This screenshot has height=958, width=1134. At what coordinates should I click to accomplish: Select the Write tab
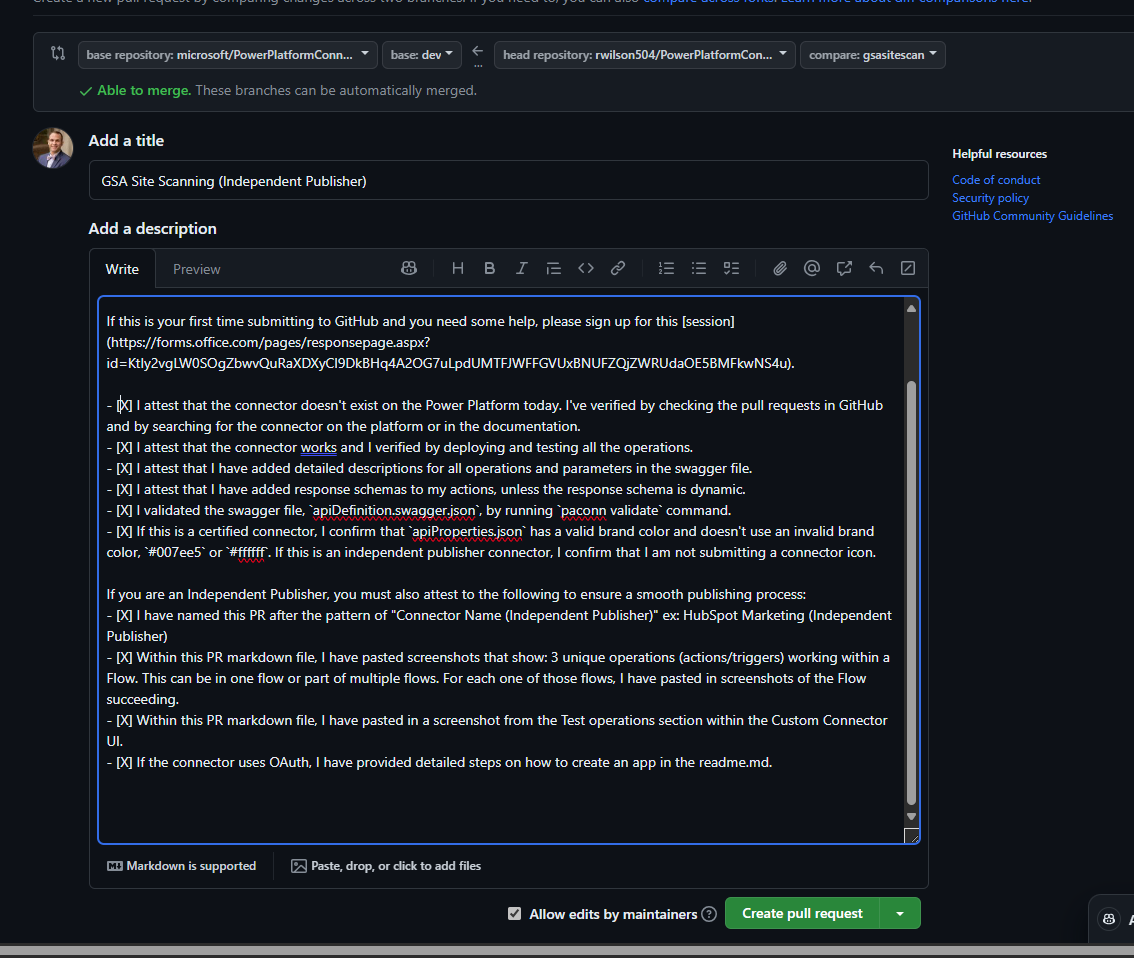point(122,269)
